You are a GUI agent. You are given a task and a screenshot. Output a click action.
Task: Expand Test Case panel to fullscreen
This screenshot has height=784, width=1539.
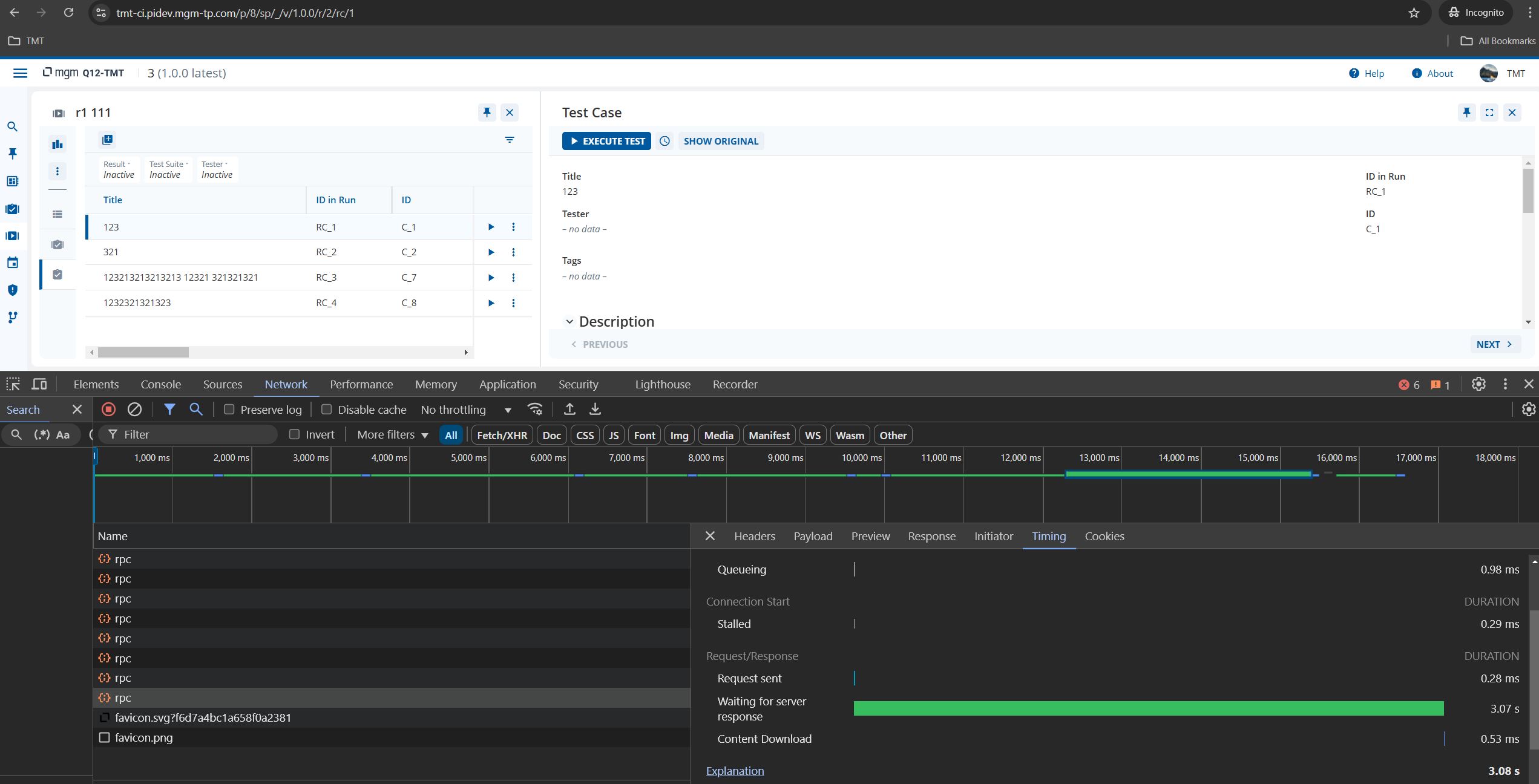1489,113
